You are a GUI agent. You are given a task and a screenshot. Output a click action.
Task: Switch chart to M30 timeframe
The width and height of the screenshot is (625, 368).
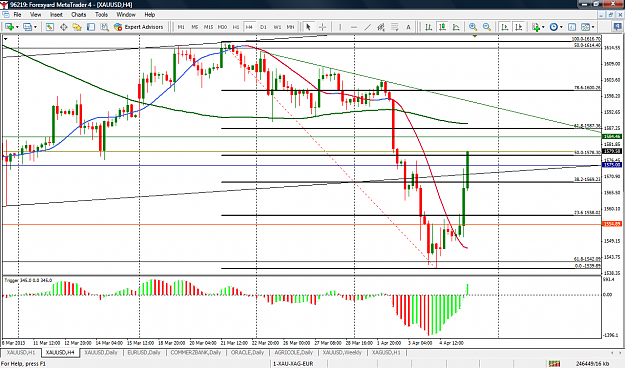[222, 27]
